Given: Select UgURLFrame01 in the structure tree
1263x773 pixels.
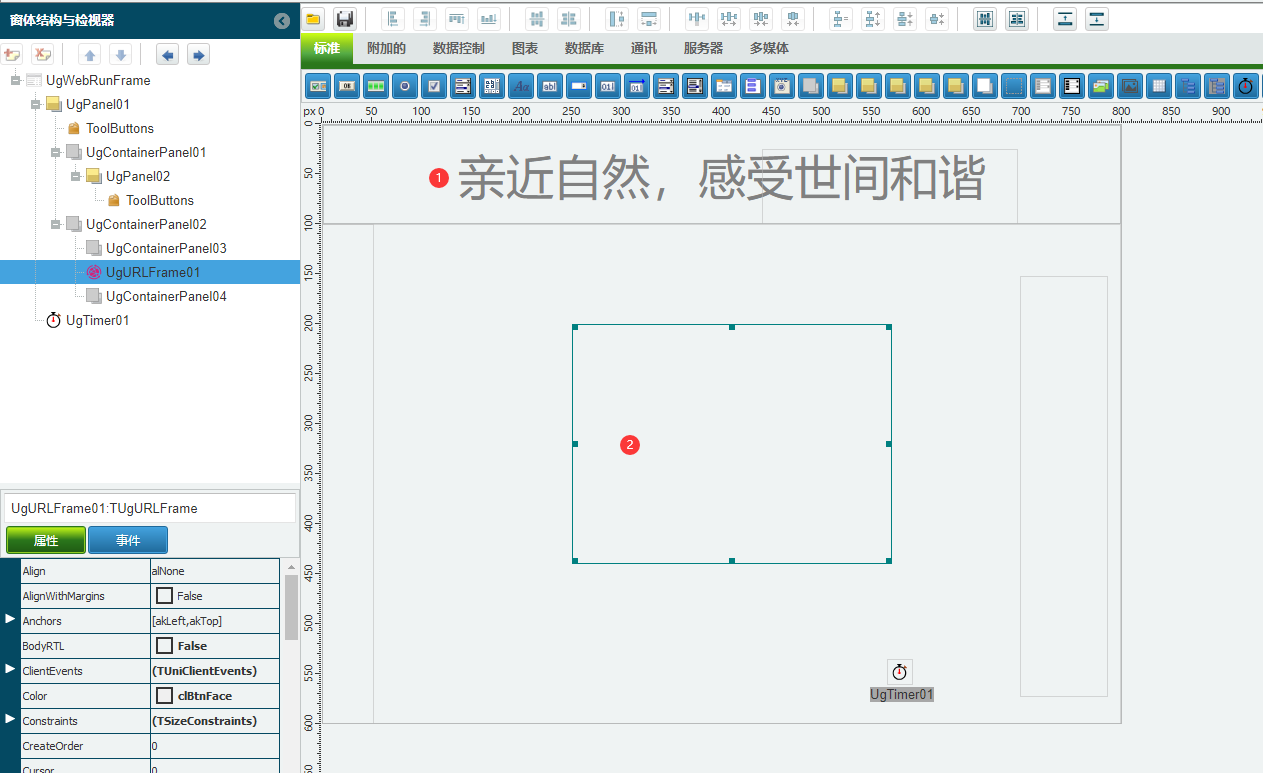Looking at the screenshot, I should (x=153, y=272).
